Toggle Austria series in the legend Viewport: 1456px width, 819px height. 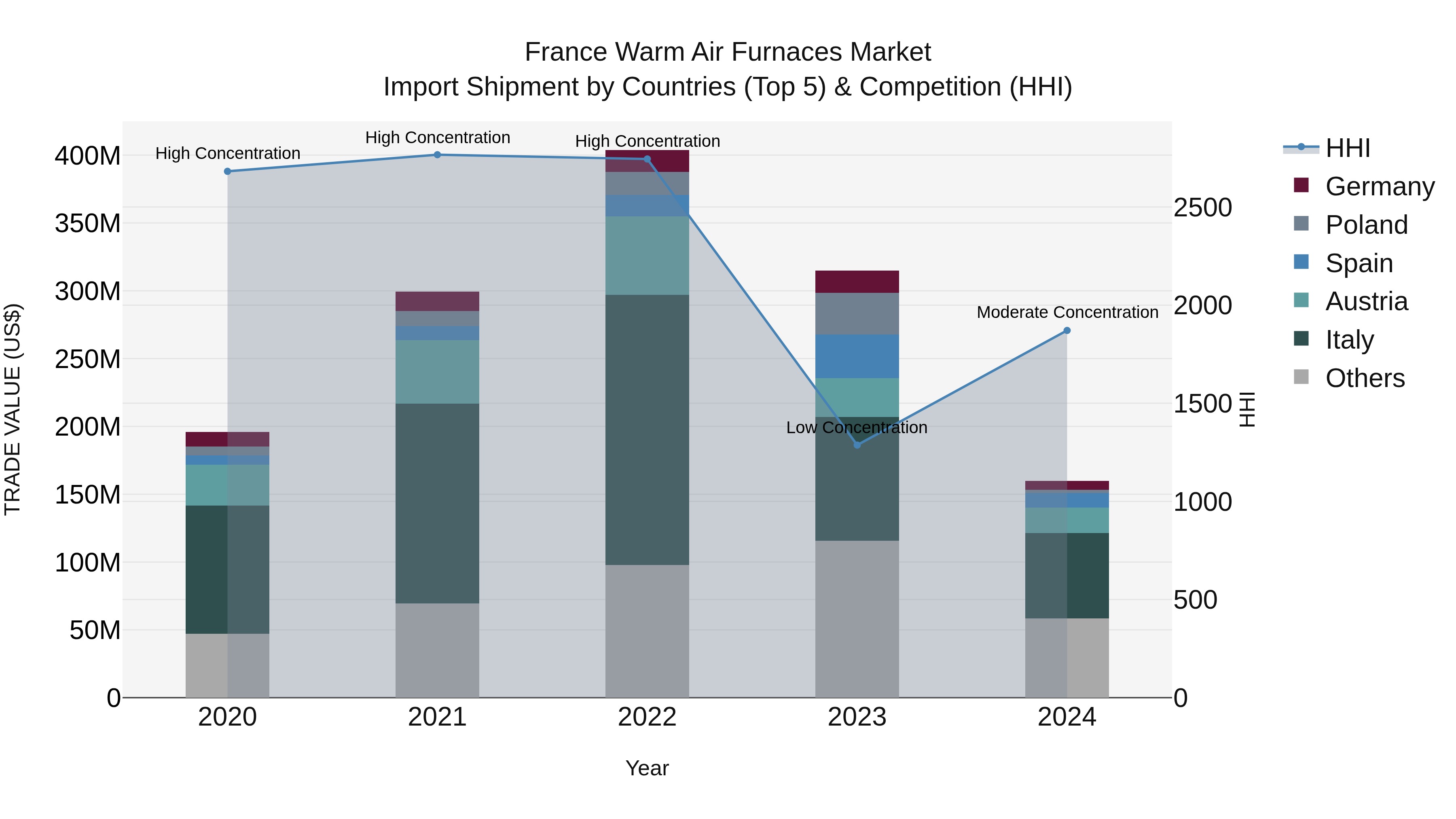click(1350, 301)
